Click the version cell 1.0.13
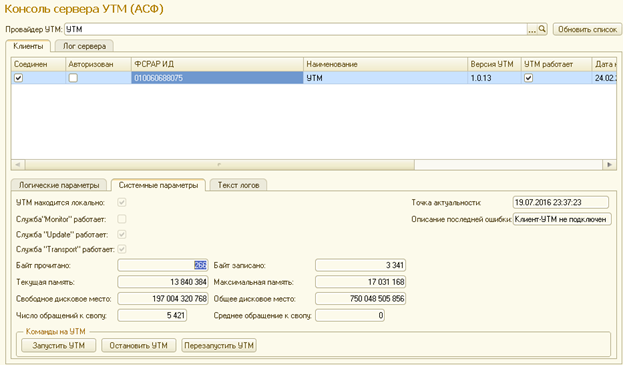This screenshot has width=623, height=365. 494,78
